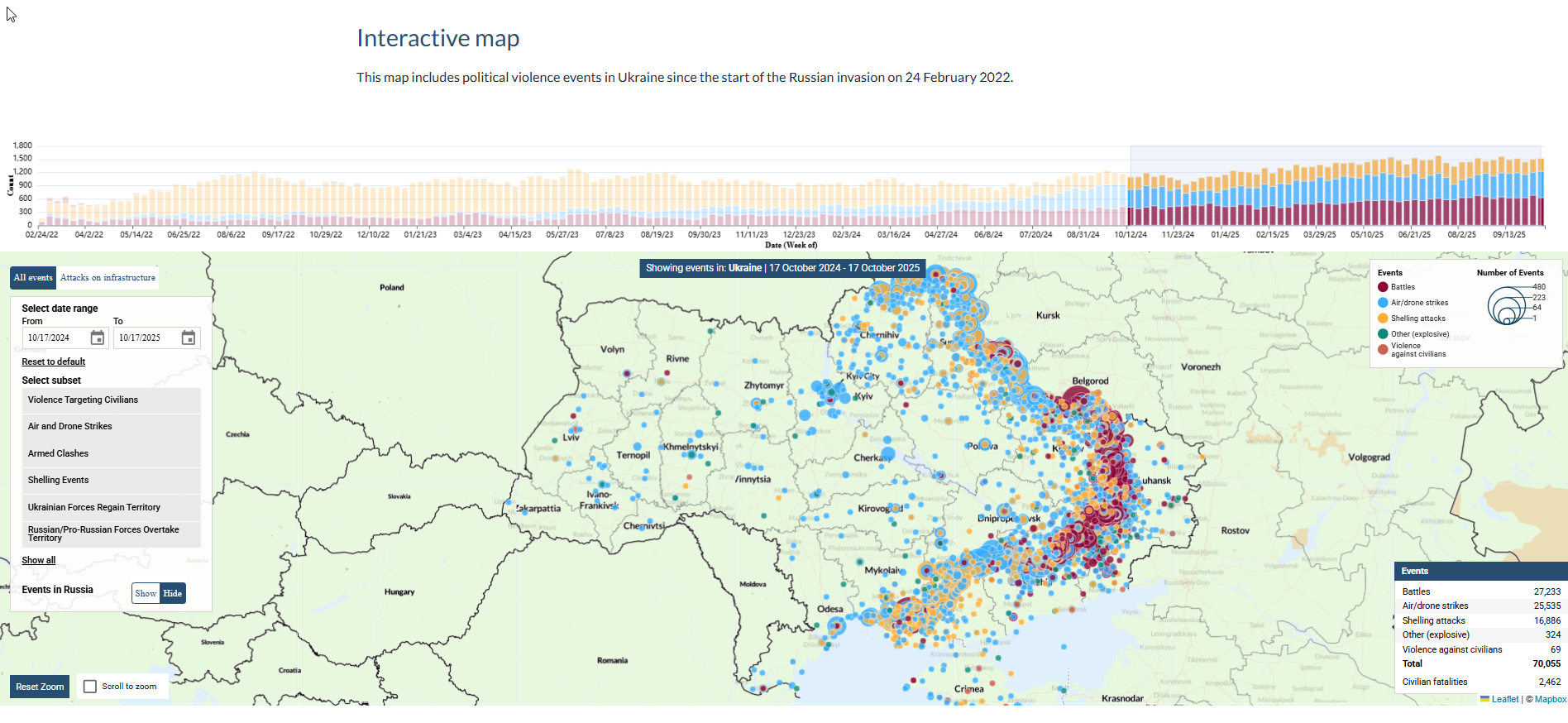This screenshot has width=1568, height=723.
Task: Click the Other (explosive) legend dot
Action: (1383, 334)
